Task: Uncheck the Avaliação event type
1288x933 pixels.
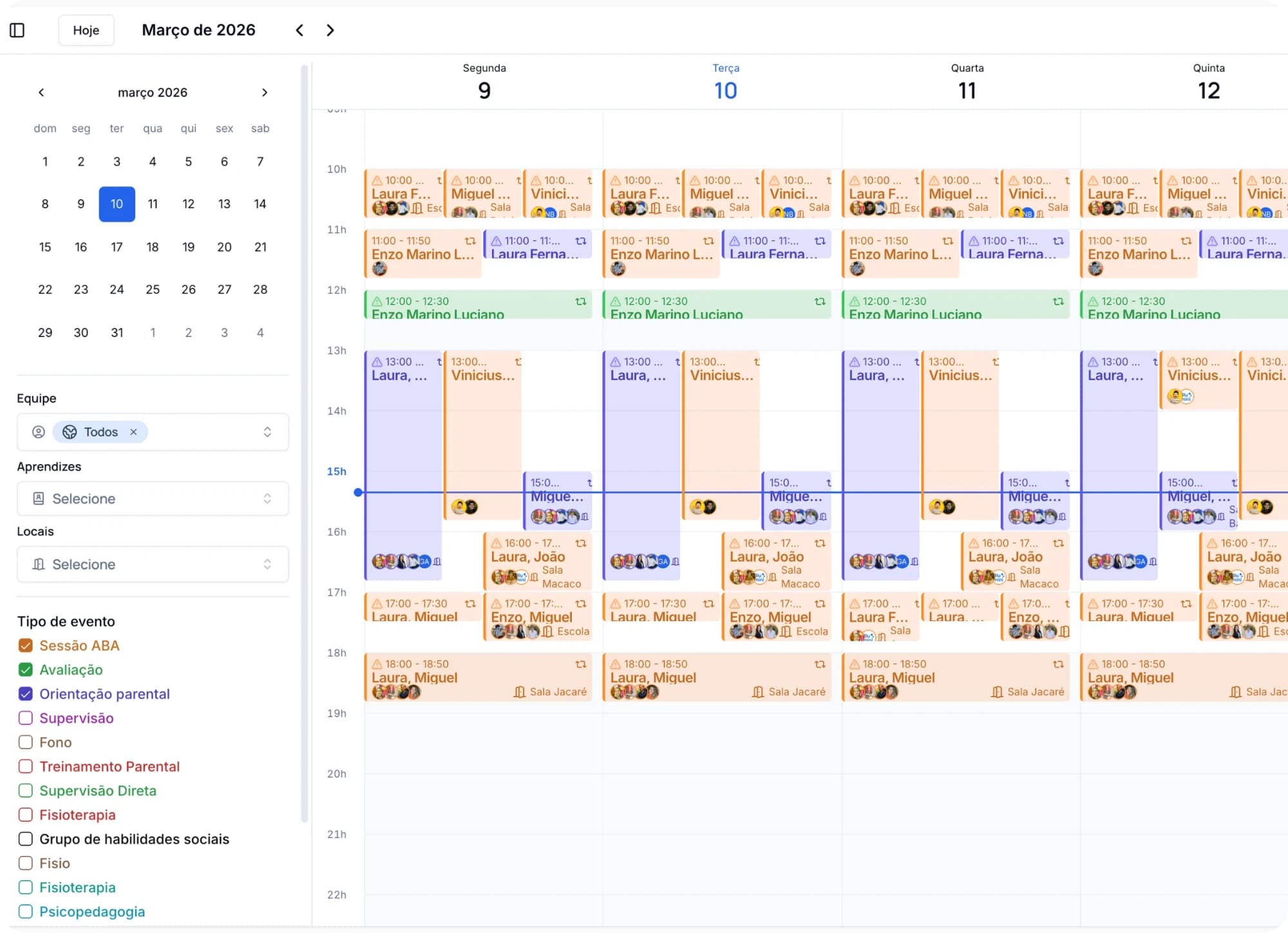Action: tap(26, 669)
